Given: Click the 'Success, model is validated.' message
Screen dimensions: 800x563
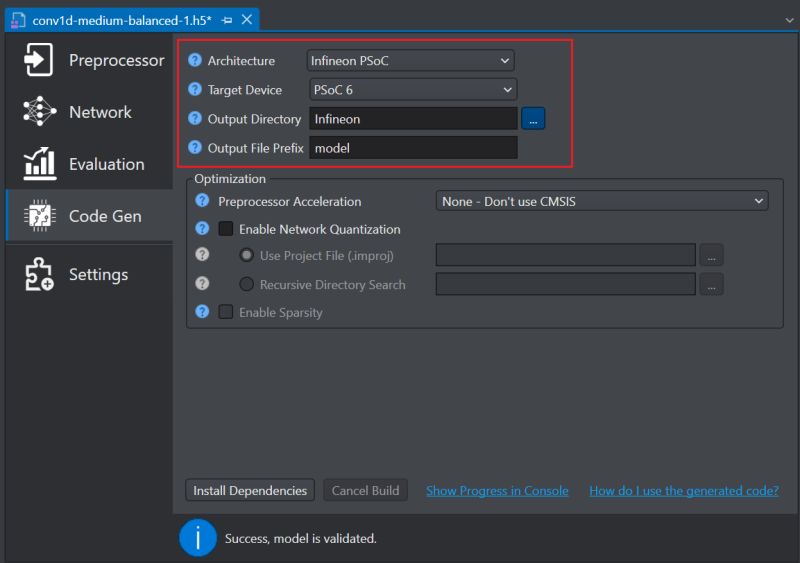Looking at the screenshot, I should [x=301, y=538].
